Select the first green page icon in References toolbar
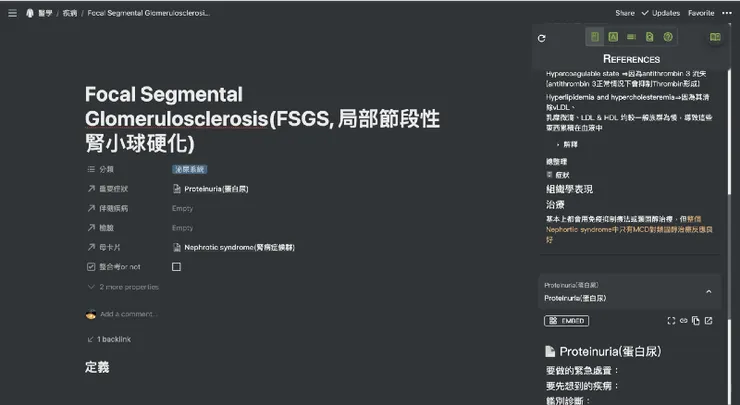 [595, 37]
